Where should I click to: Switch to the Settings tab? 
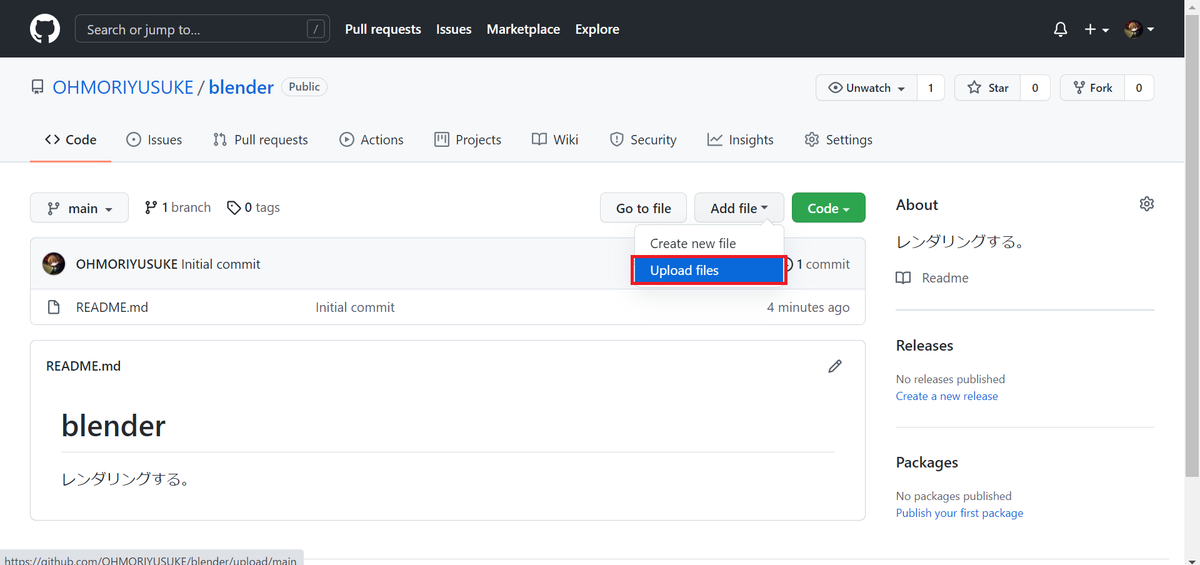pyautogui.click(x=838, y=140)
